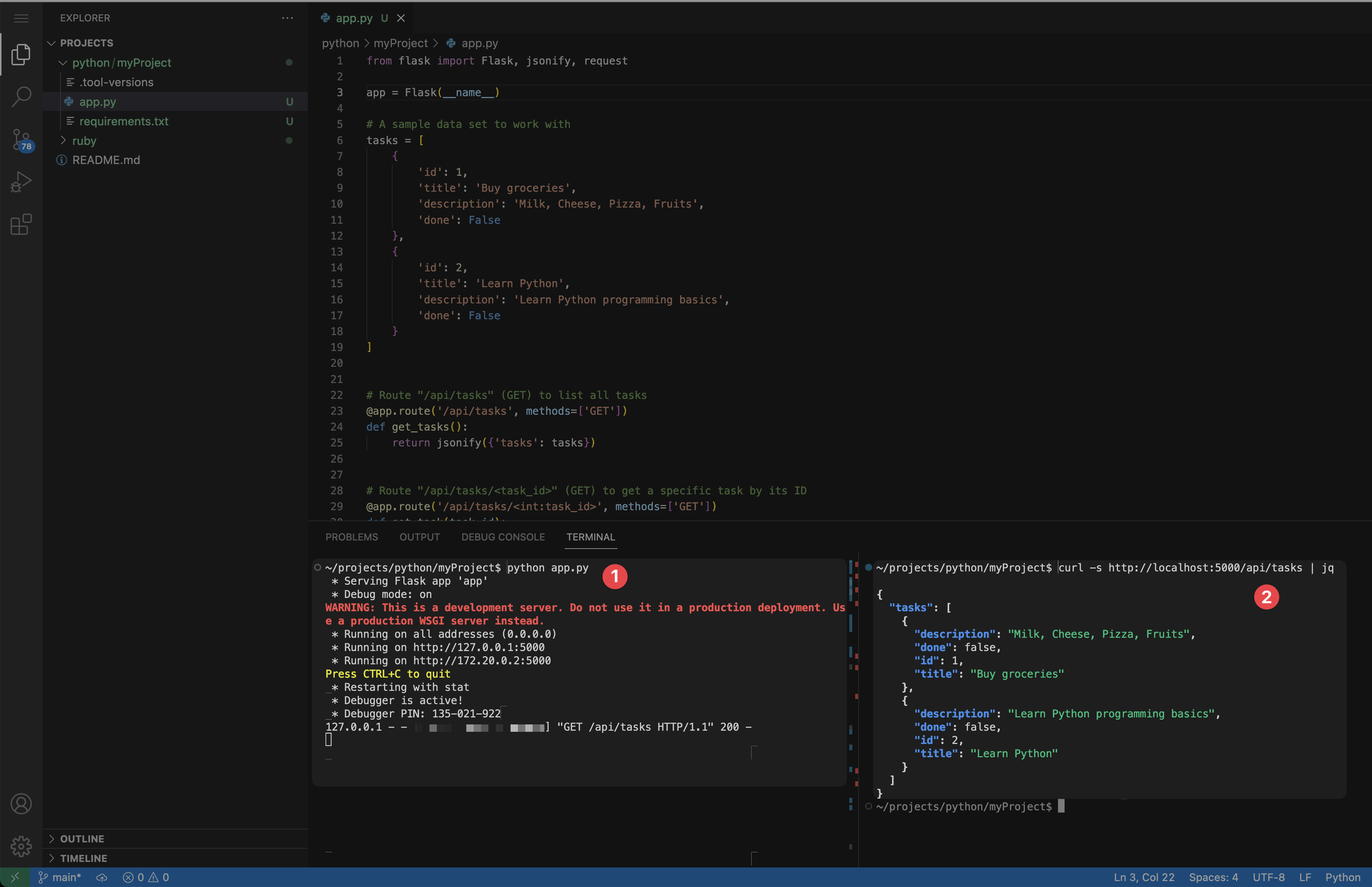The width and height of the screenshot is (1372, 887).
Task: Switch to the PROBLEMS panel tab
Action: click(351, 537)
